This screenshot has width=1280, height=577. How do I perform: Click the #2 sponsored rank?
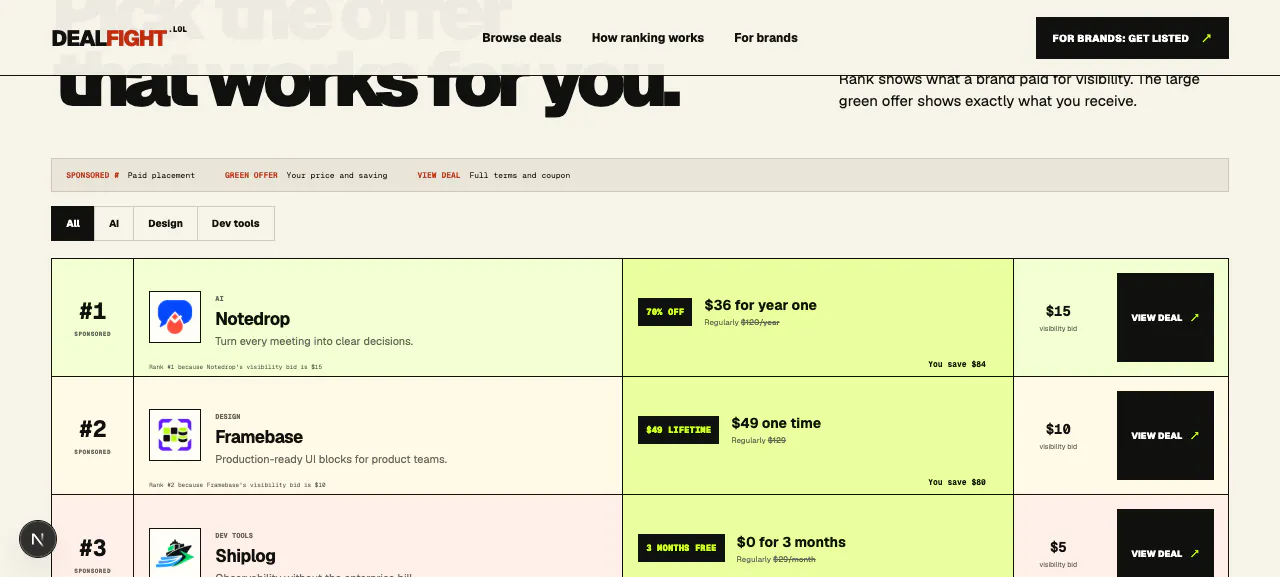tap(93, 429)
